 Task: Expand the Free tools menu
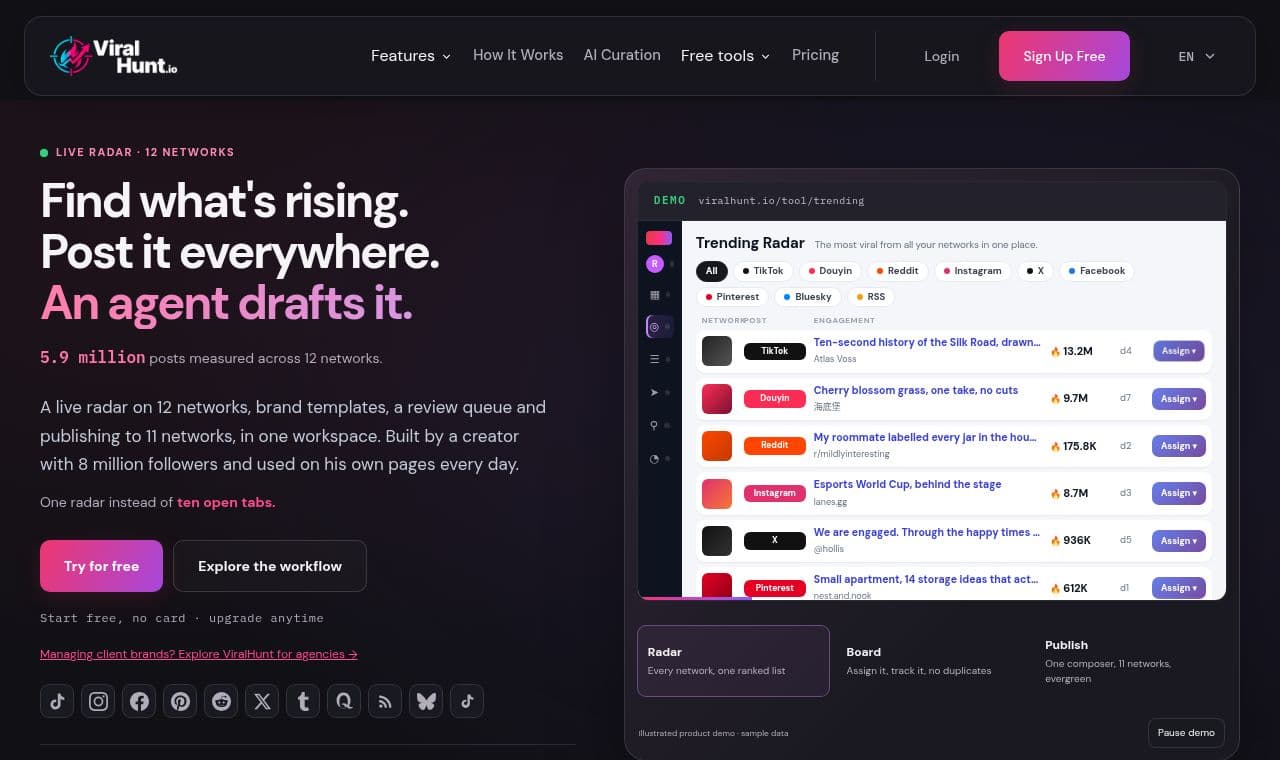(725, 56)
